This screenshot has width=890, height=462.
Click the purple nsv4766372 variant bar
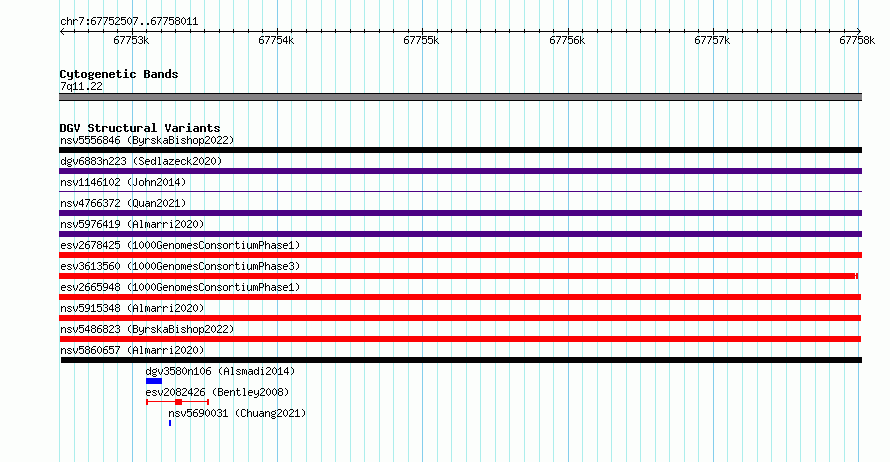(460, 213)
